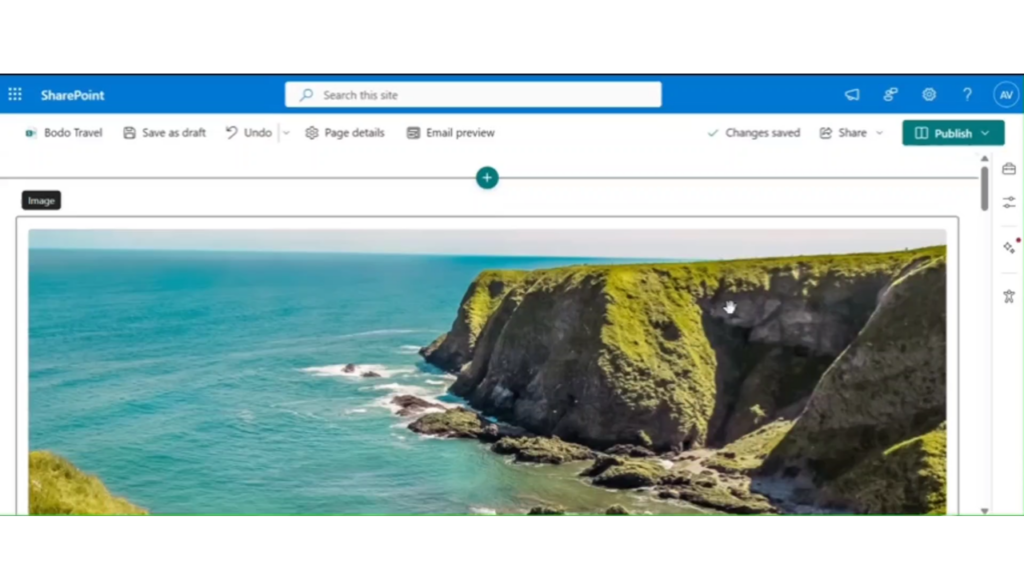Click the Search this site field

click(x=473, y=95)
